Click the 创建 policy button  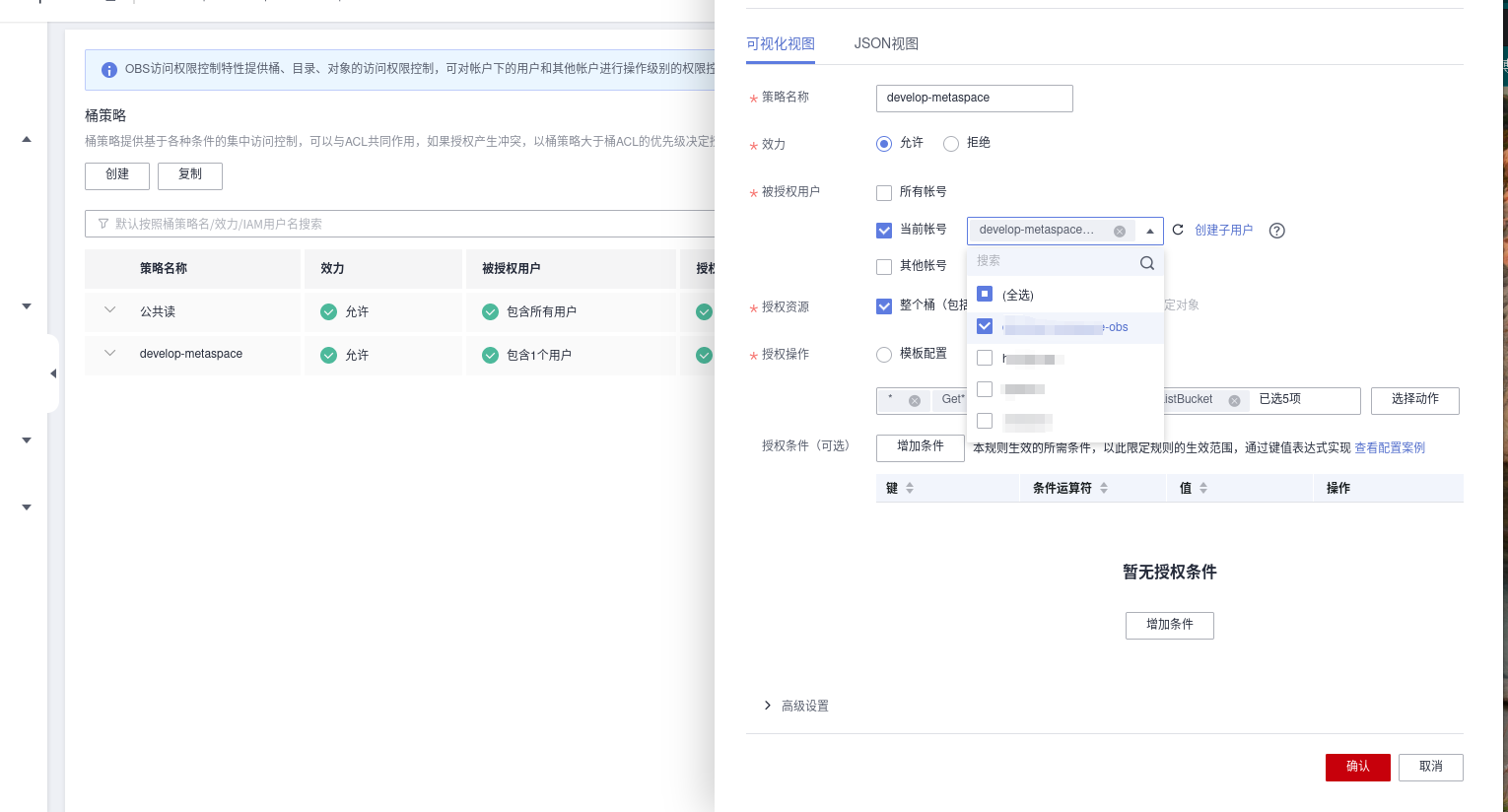point(117,175)
